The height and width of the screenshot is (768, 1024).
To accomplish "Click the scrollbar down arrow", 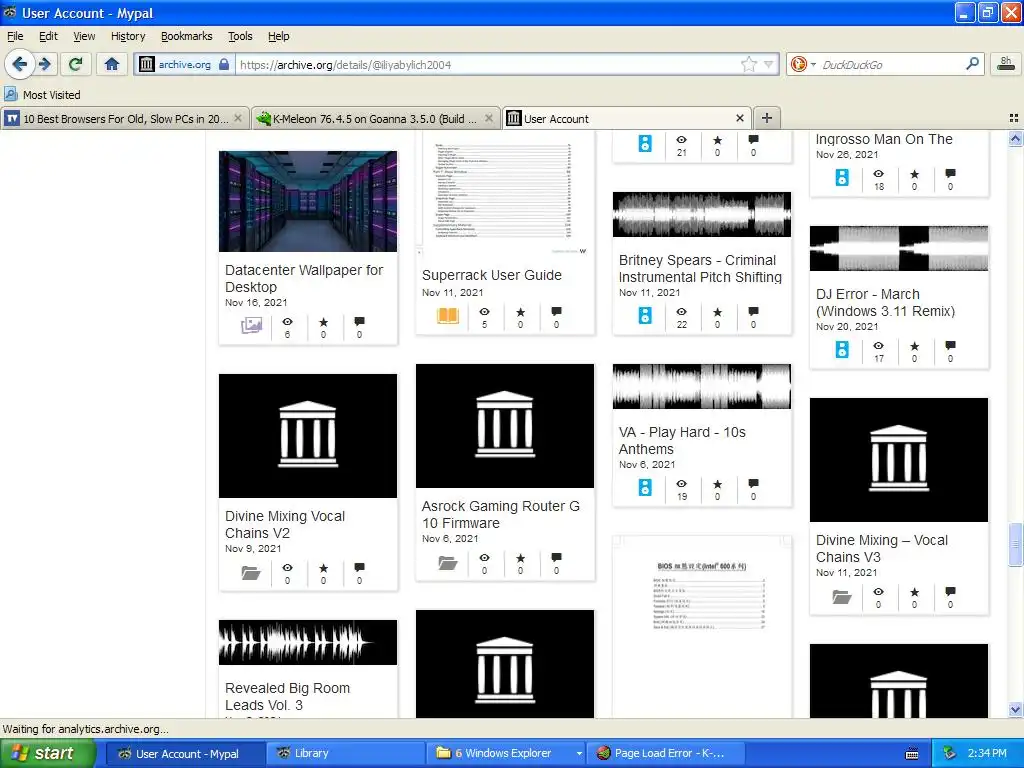I will point(1015,710).
